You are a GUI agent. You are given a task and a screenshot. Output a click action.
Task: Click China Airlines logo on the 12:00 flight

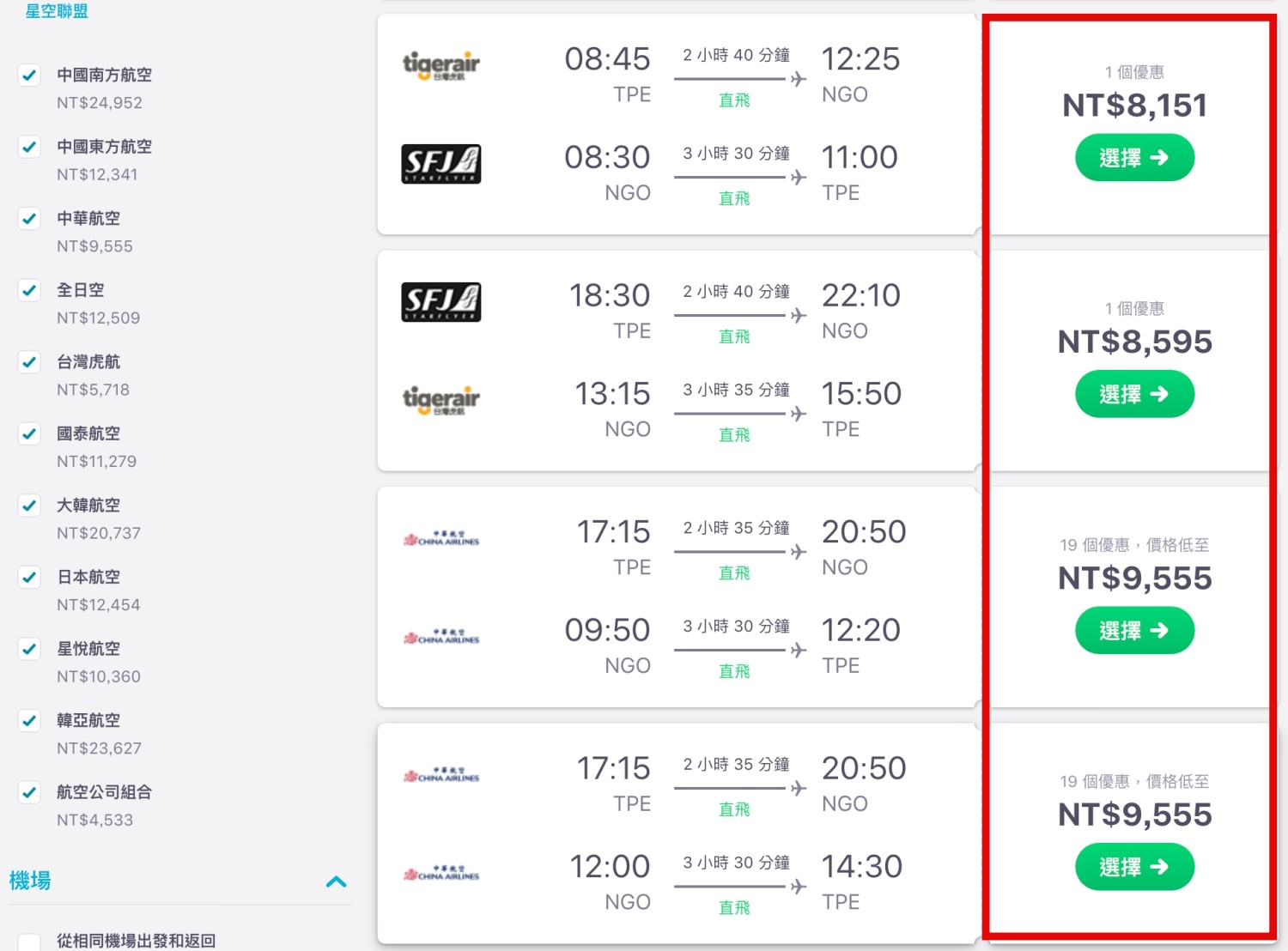point(441,874)
